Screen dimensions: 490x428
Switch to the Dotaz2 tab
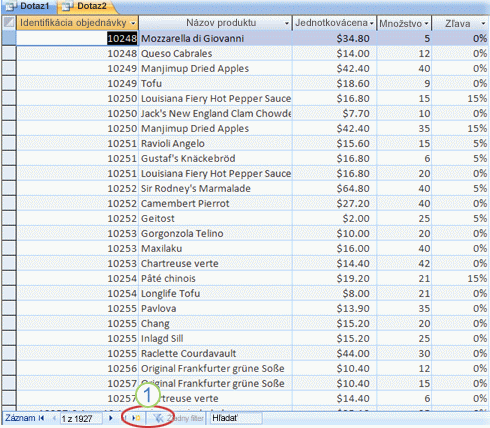[x=87, y=6]
